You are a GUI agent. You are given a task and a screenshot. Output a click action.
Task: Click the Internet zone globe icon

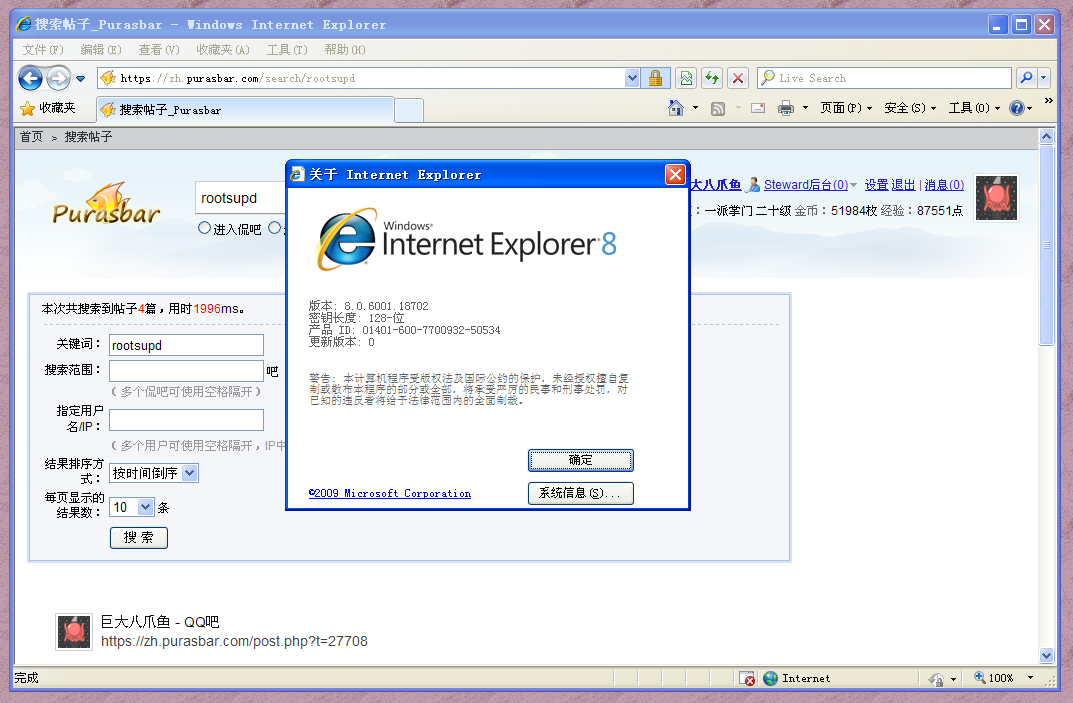pos(771,678)
